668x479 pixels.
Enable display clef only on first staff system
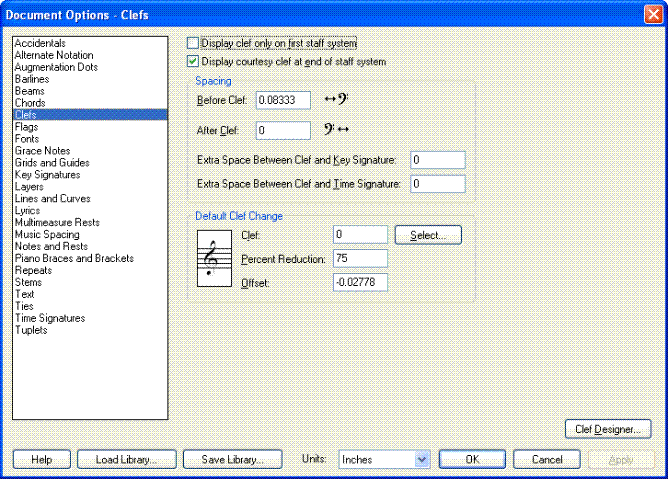pos(194,44)
